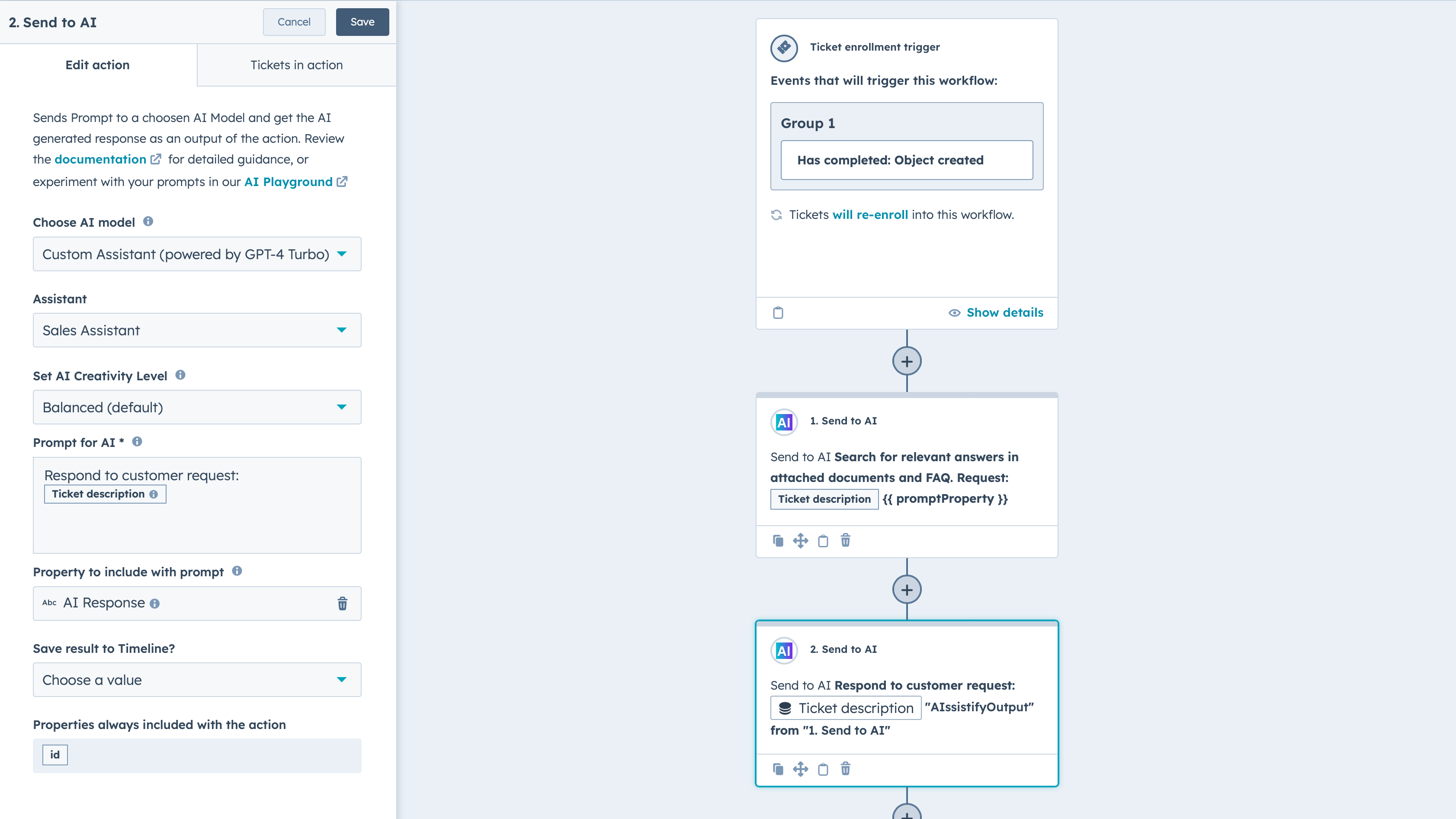Click info icon on Ticket description token in prompt
Image resolution: width=1456 pixels, height=819 pixels.
point(153,494)
